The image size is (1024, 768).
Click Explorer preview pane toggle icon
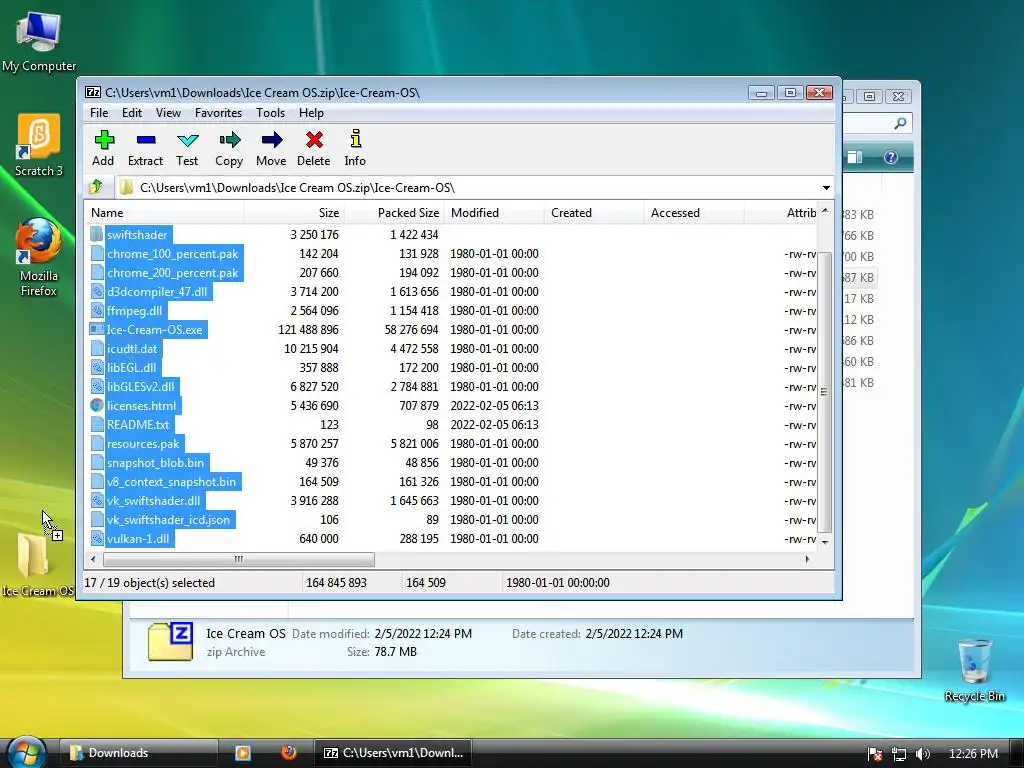tap(855, 157)
